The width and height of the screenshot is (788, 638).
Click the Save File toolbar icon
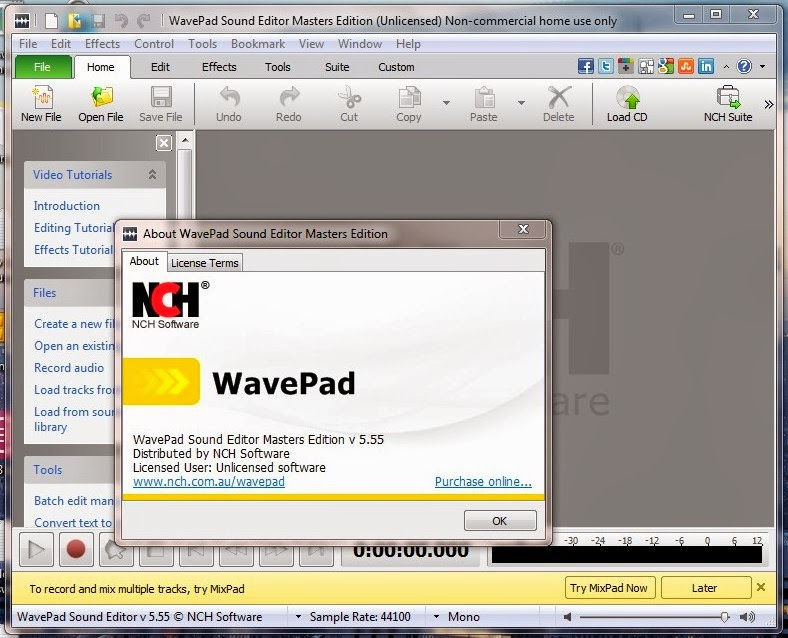pos(161,104)
